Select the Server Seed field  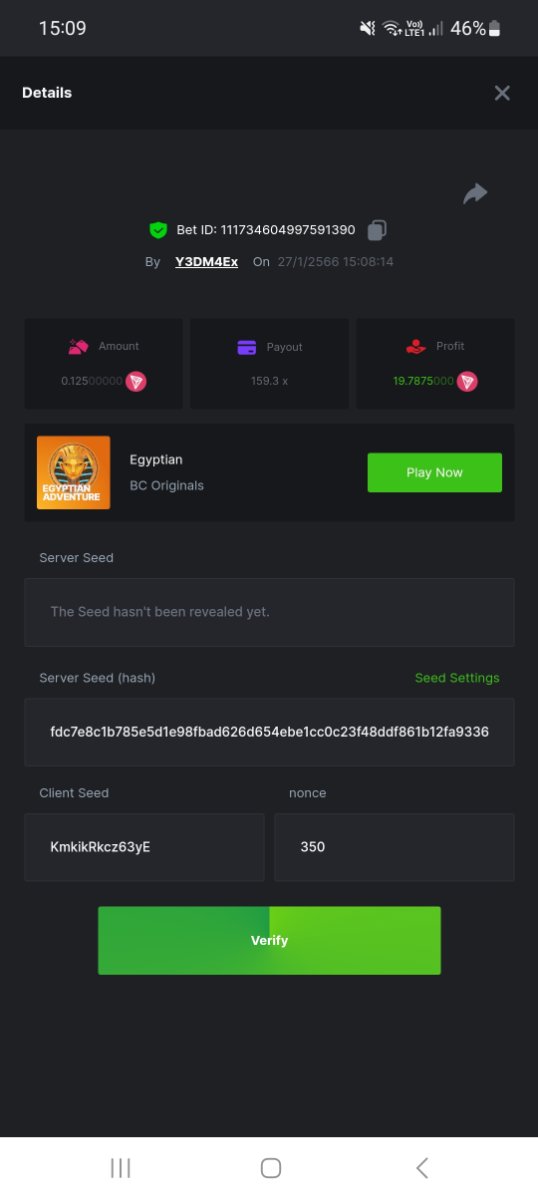(269, 612)
